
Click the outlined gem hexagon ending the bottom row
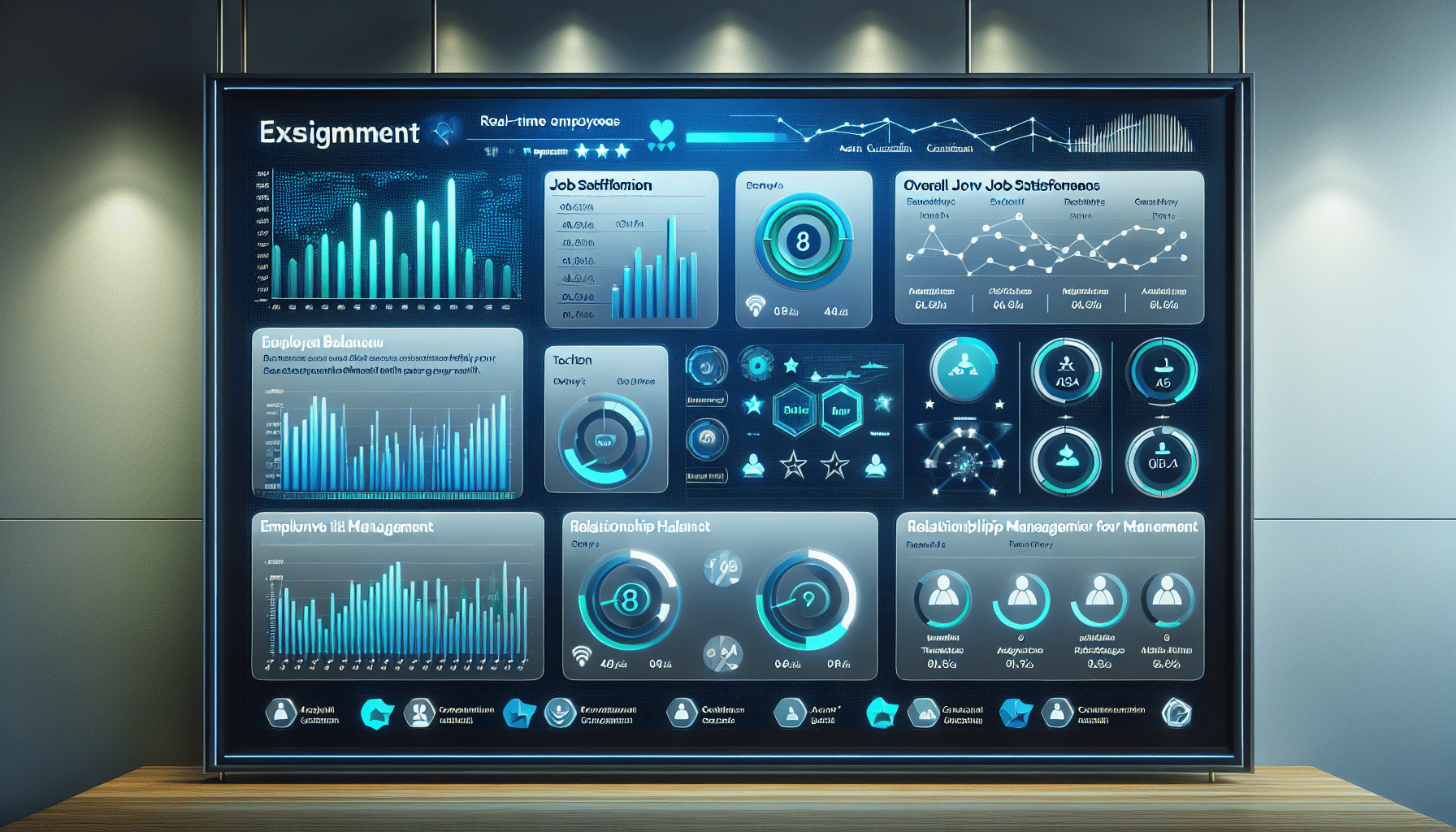[x=1176, y=713]
